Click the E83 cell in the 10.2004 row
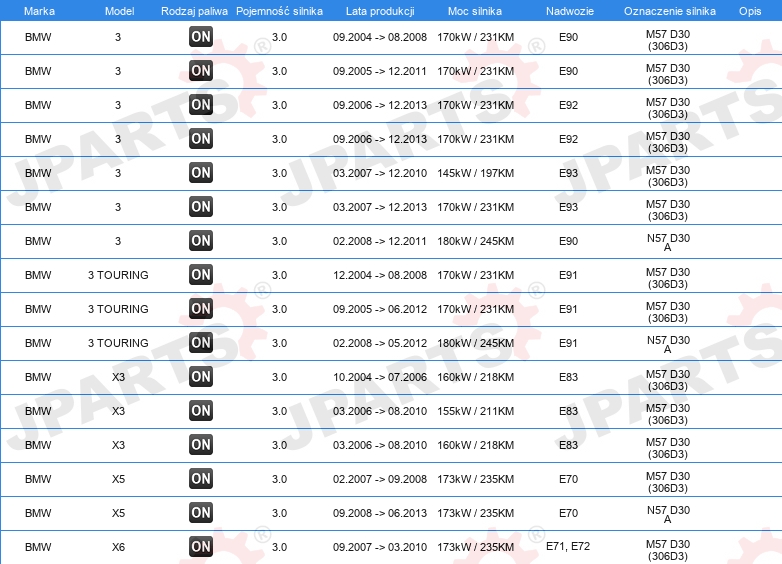This screenshot has height=564, width=782. (x=568, y=377)
